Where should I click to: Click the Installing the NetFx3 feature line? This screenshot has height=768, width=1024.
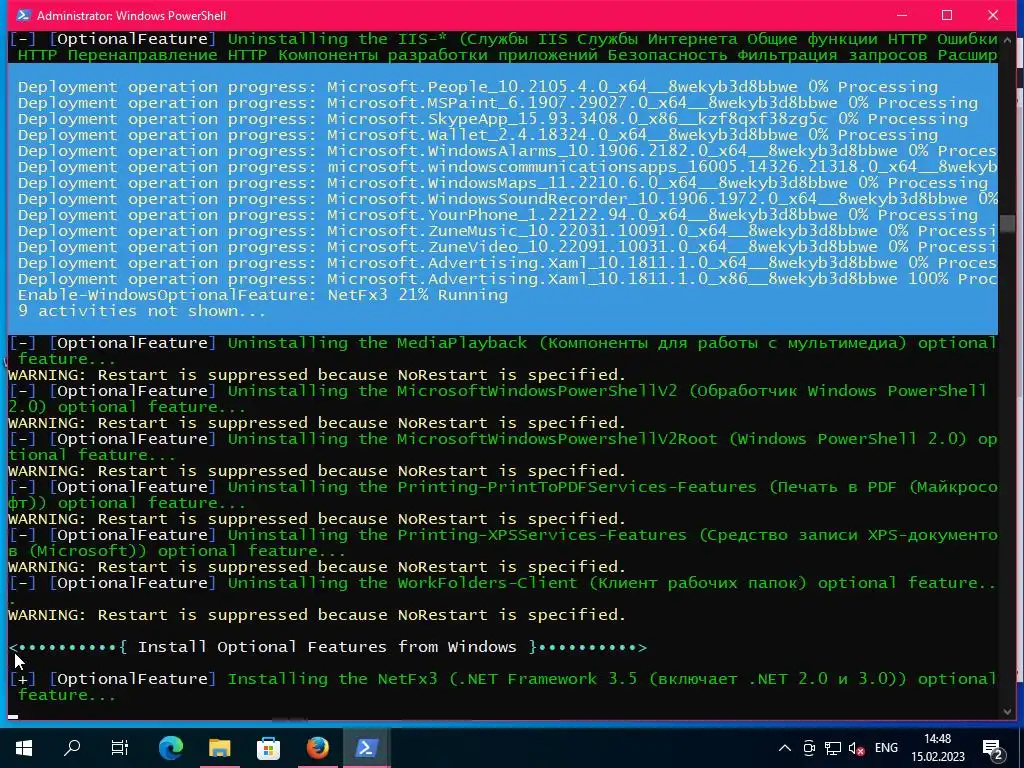[503, 687]
